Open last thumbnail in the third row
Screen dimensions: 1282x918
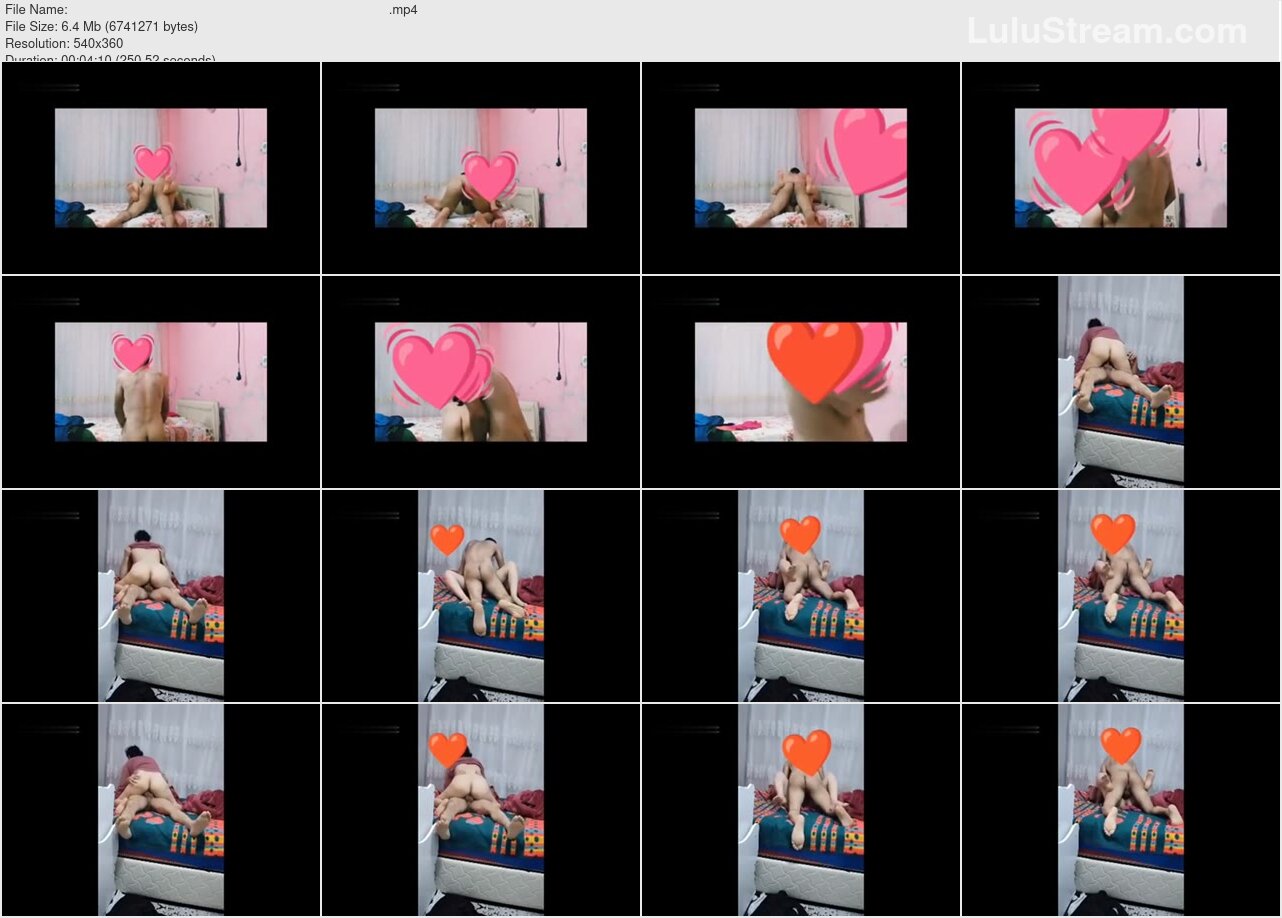click(x=1121, y=595)
